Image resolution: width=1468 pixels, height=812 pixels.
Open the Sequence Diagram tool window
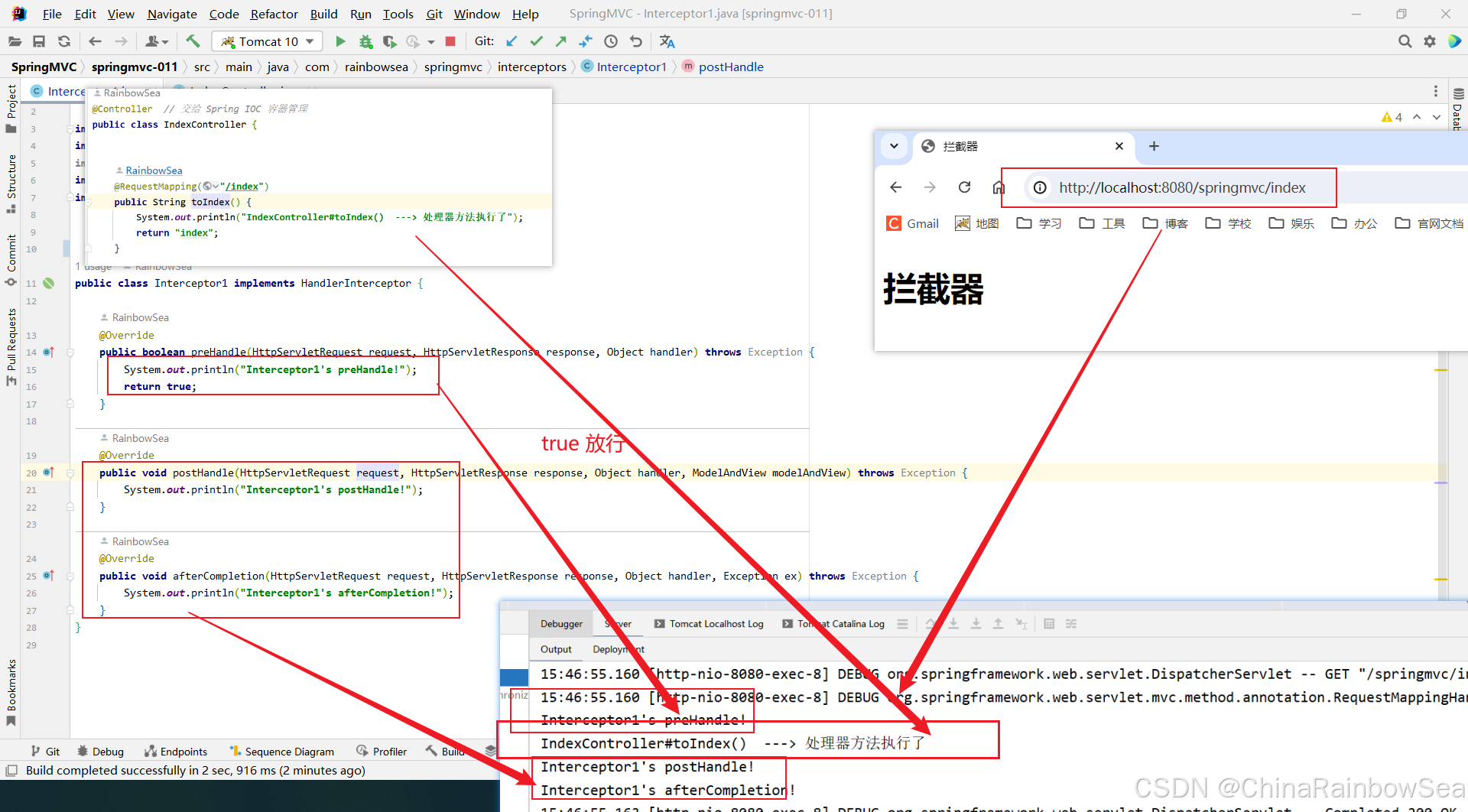pos(281,752)
